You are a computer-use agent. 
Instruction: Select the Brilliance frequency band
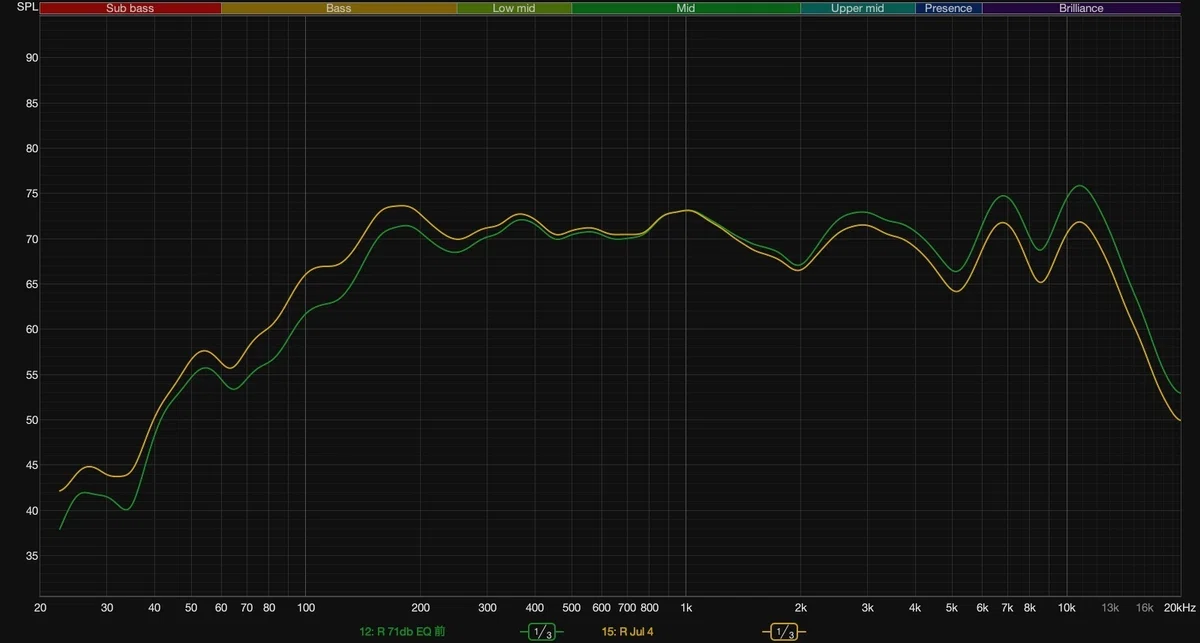pos(1081,8)
